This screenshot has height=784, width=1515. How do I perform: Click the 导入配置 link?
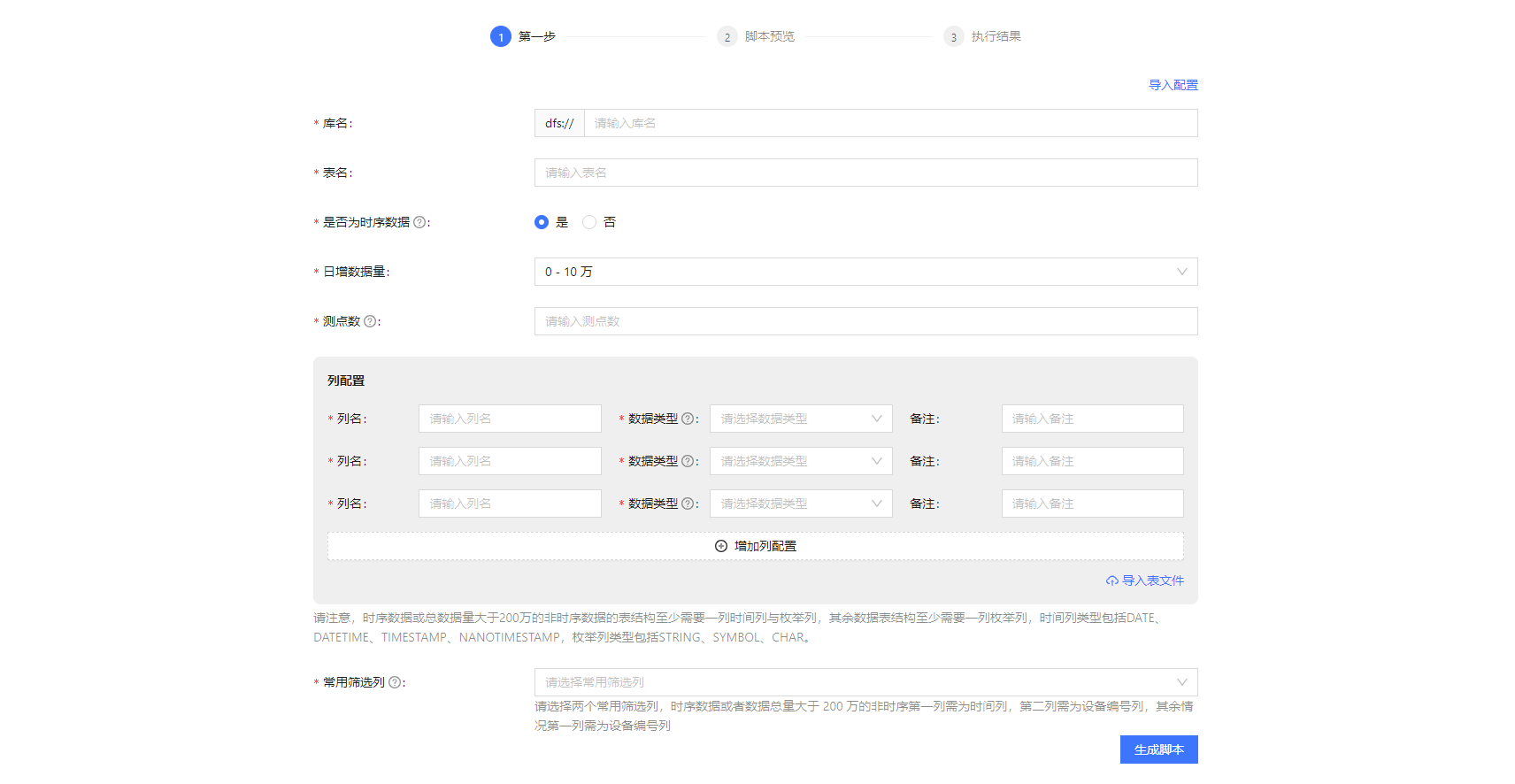[1173, 85]
